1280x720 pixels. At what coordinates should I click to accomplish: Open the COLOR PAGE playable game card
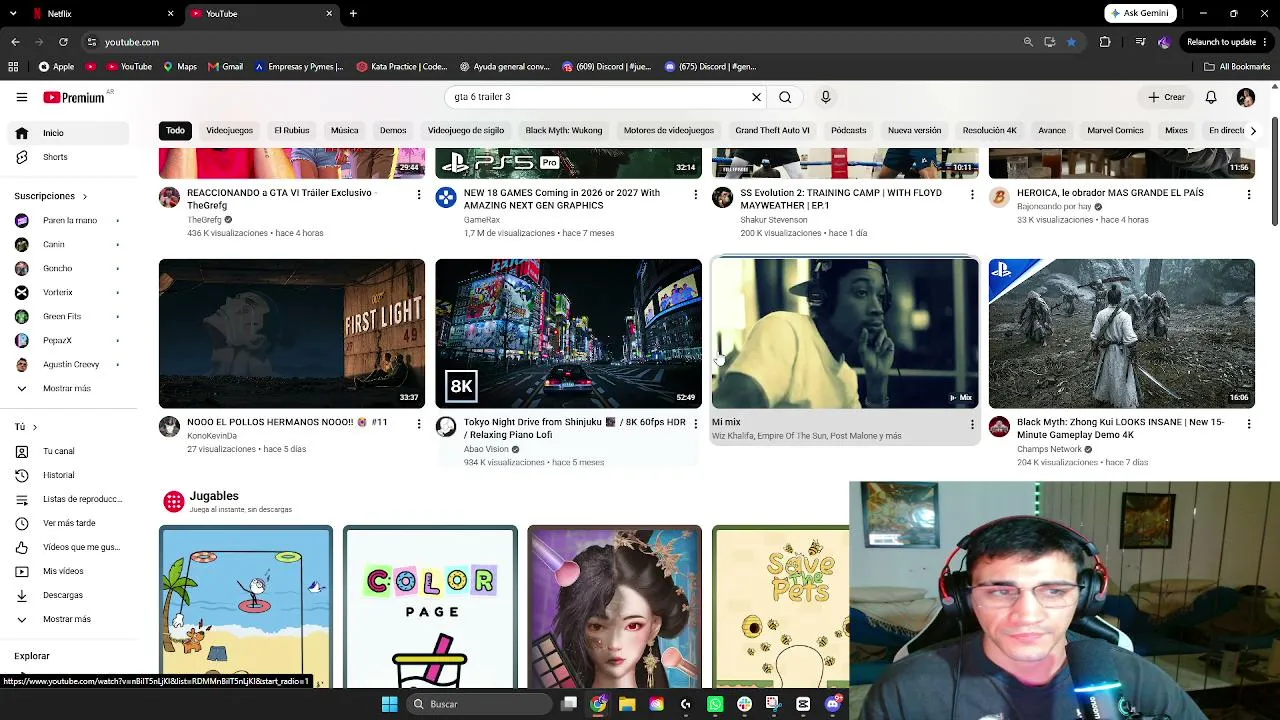[430, 607]
